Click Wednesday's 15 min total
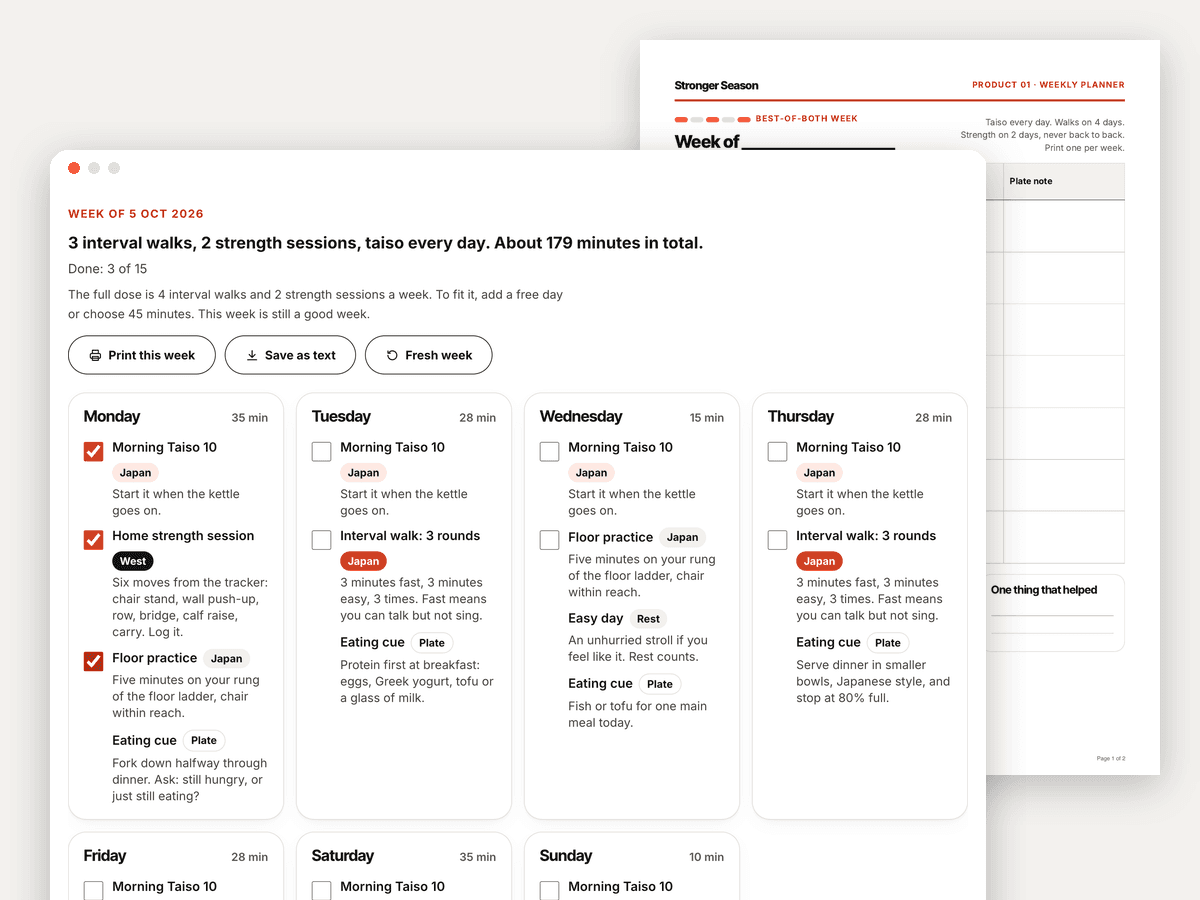Image resolution: width=1200 pixels, height=900 pixels. pos(707,418)
